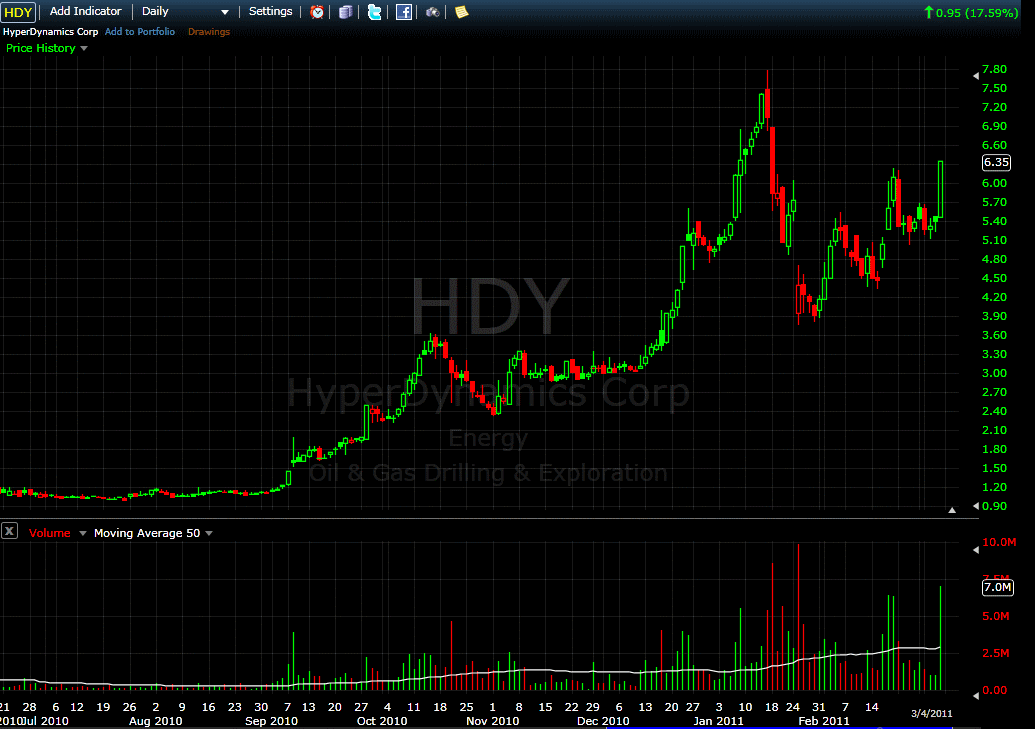The image size is (1035, 729).
Task: Click the green 0.95 (17.59%) price change
Action: (x=971, y=13)
